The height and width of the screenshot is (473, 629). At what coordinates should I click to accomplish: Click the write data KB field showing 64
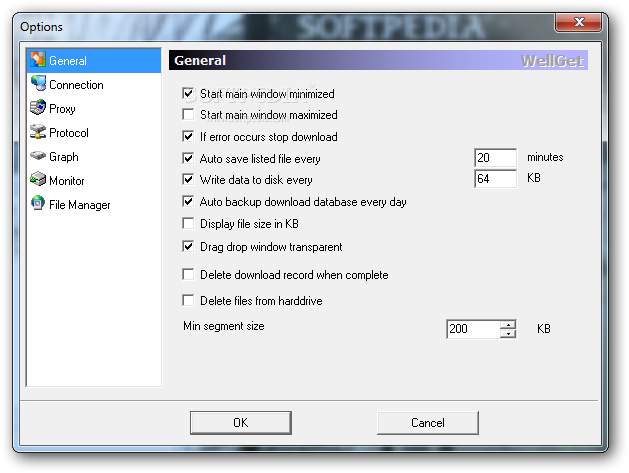495,179
